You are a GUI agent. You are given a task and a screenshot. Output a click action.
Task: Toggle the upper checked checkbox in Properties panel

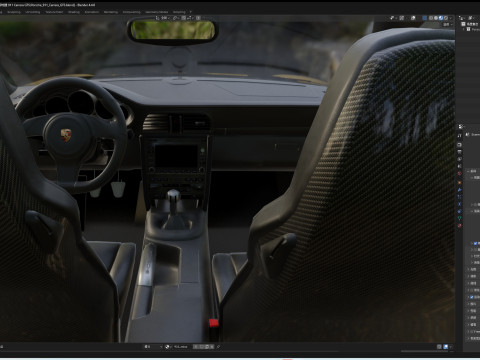click(x=475, y=243)
